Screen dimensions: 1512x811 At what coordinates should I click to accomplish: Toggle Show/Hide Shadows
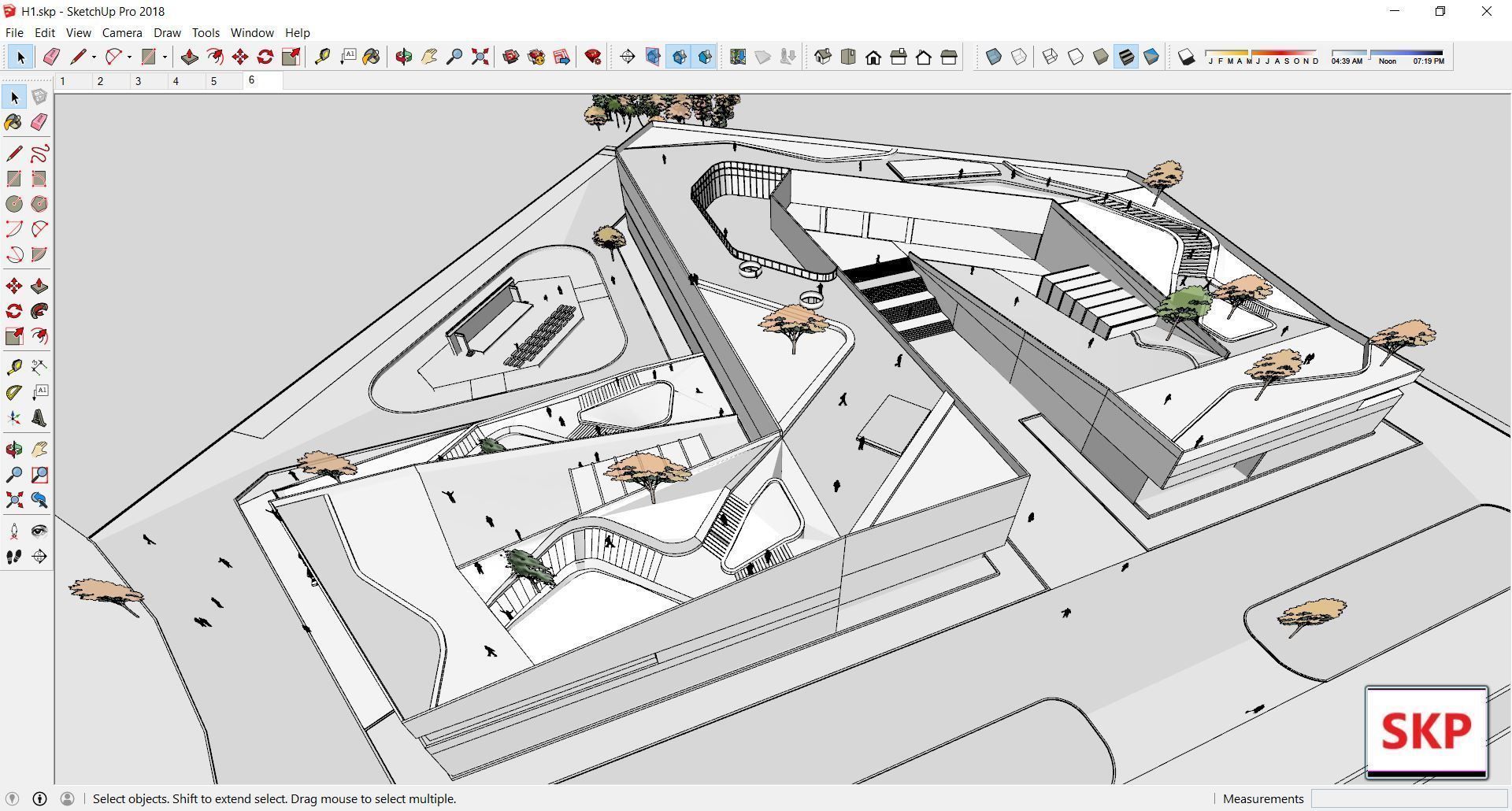coord(1187,57)
